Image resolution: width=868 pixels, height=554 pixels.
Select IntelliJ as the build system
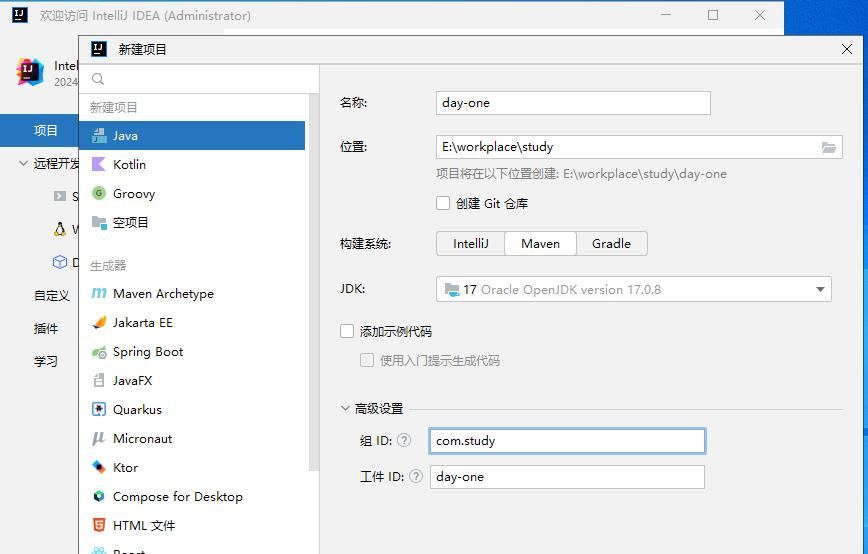point(470,243)
